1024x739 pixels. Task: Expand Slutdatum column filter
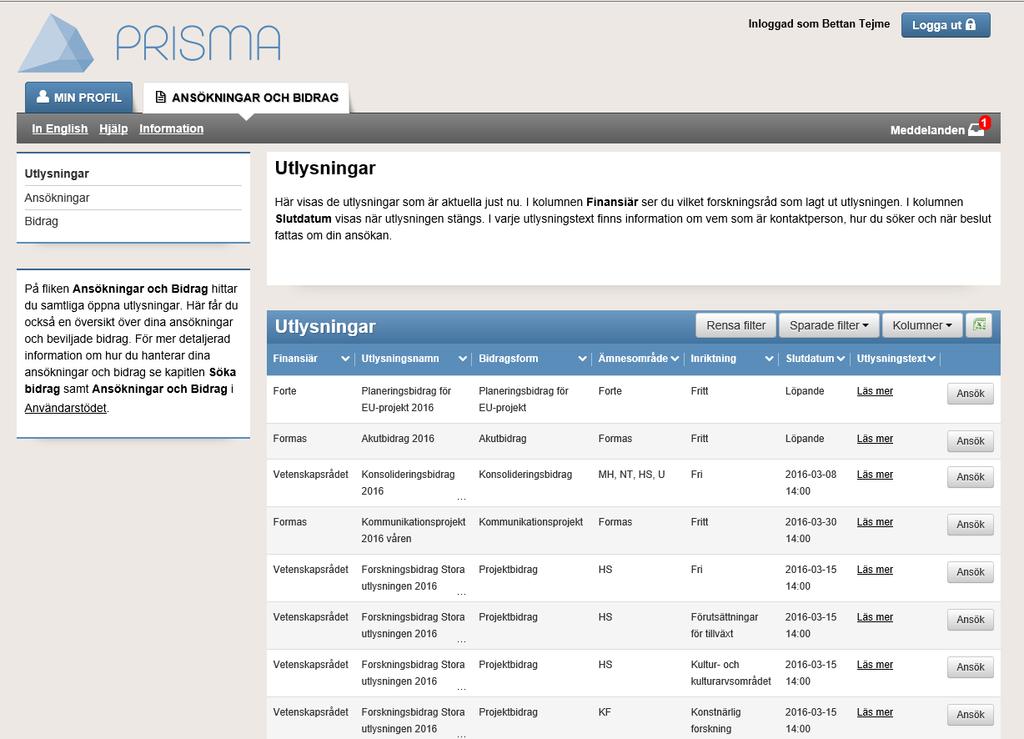point(840,358)
